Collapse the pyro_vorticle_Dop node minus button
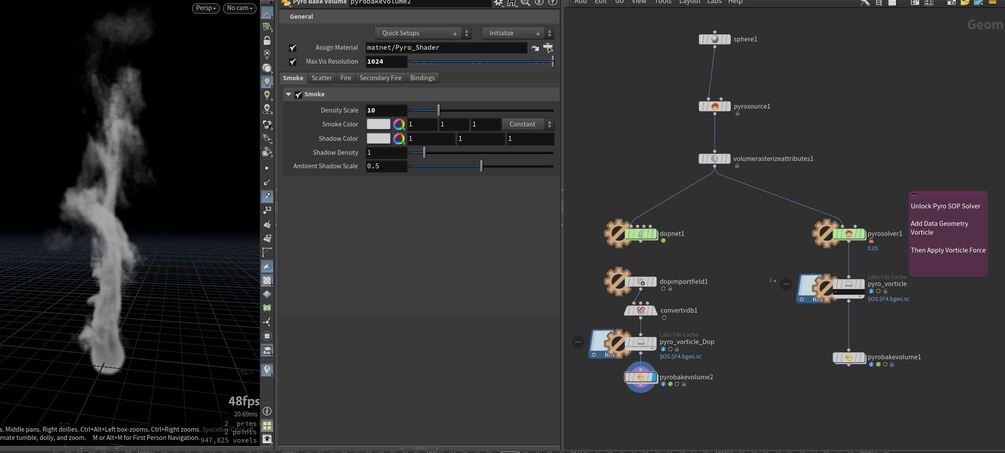 (578, 342)
